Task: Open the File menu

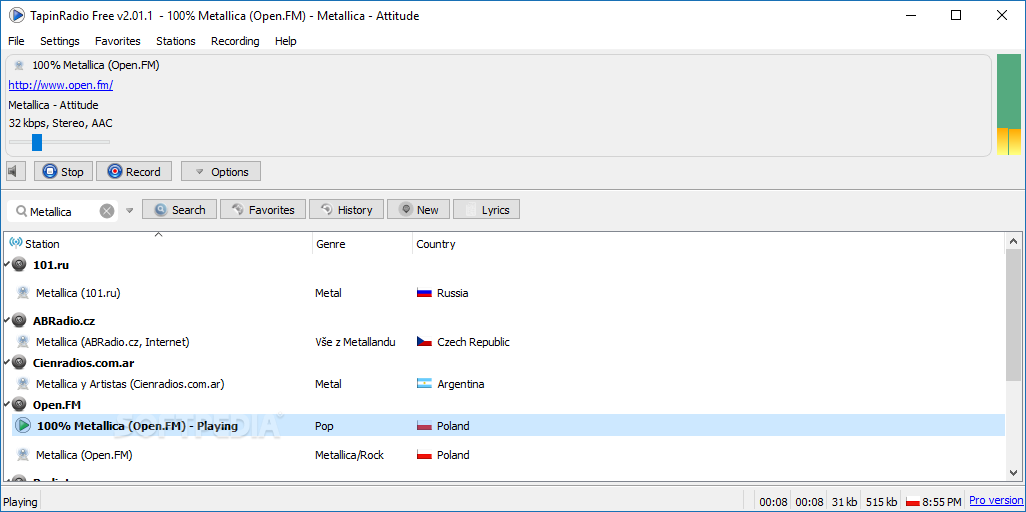Action: (16, 41)
